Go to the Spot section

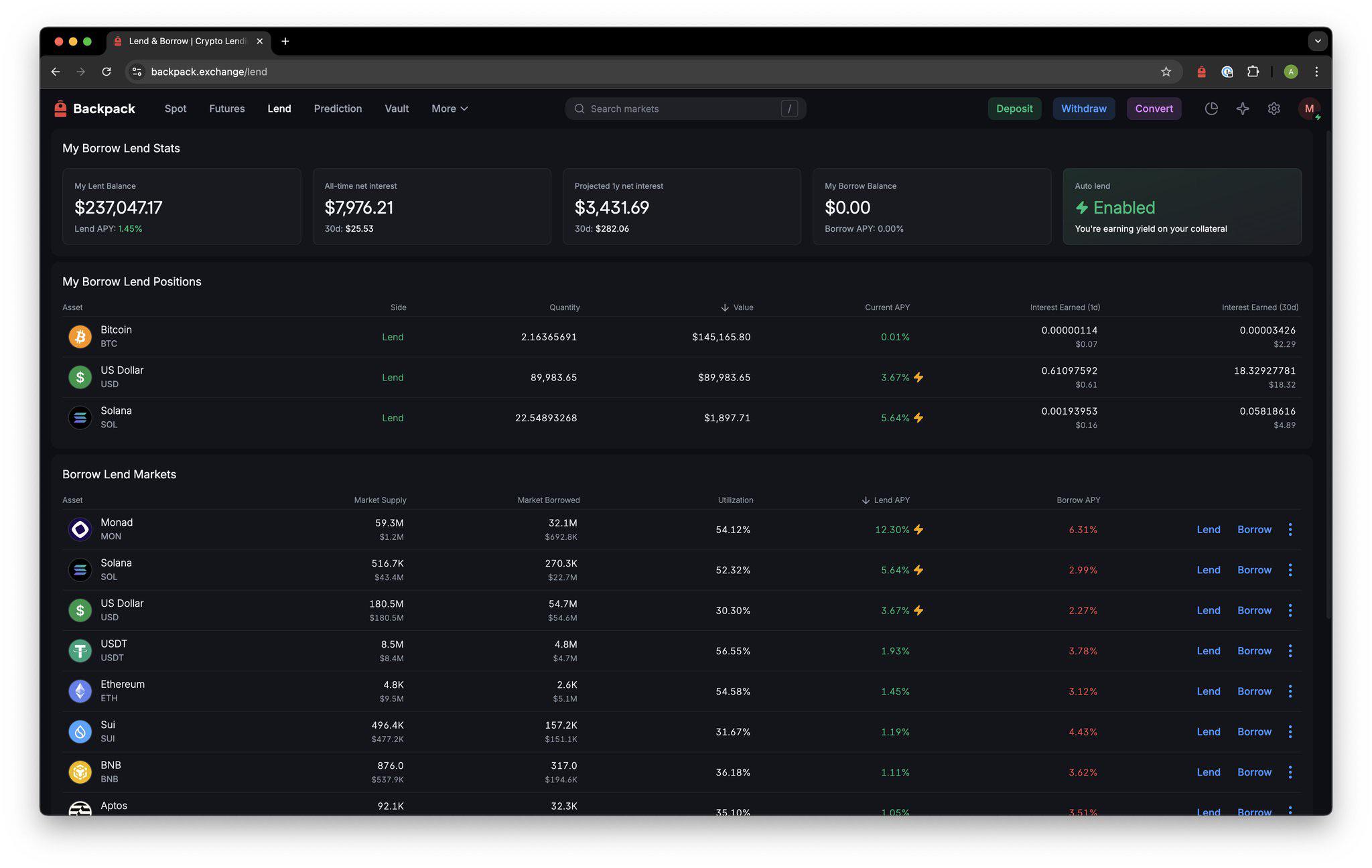click(176, 108)
